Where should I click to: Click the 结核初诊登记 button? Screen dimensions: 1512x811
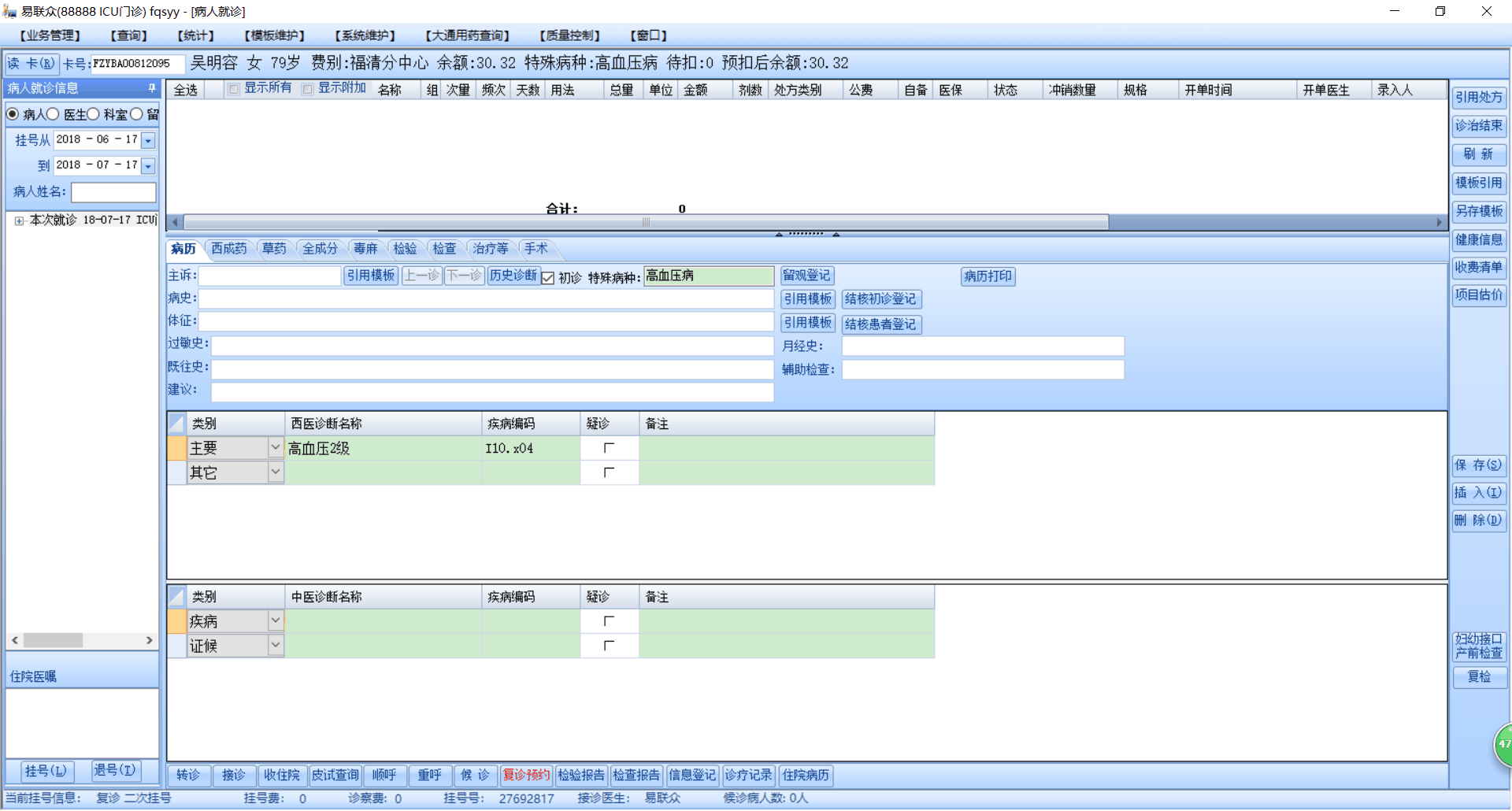pos(880,299)
